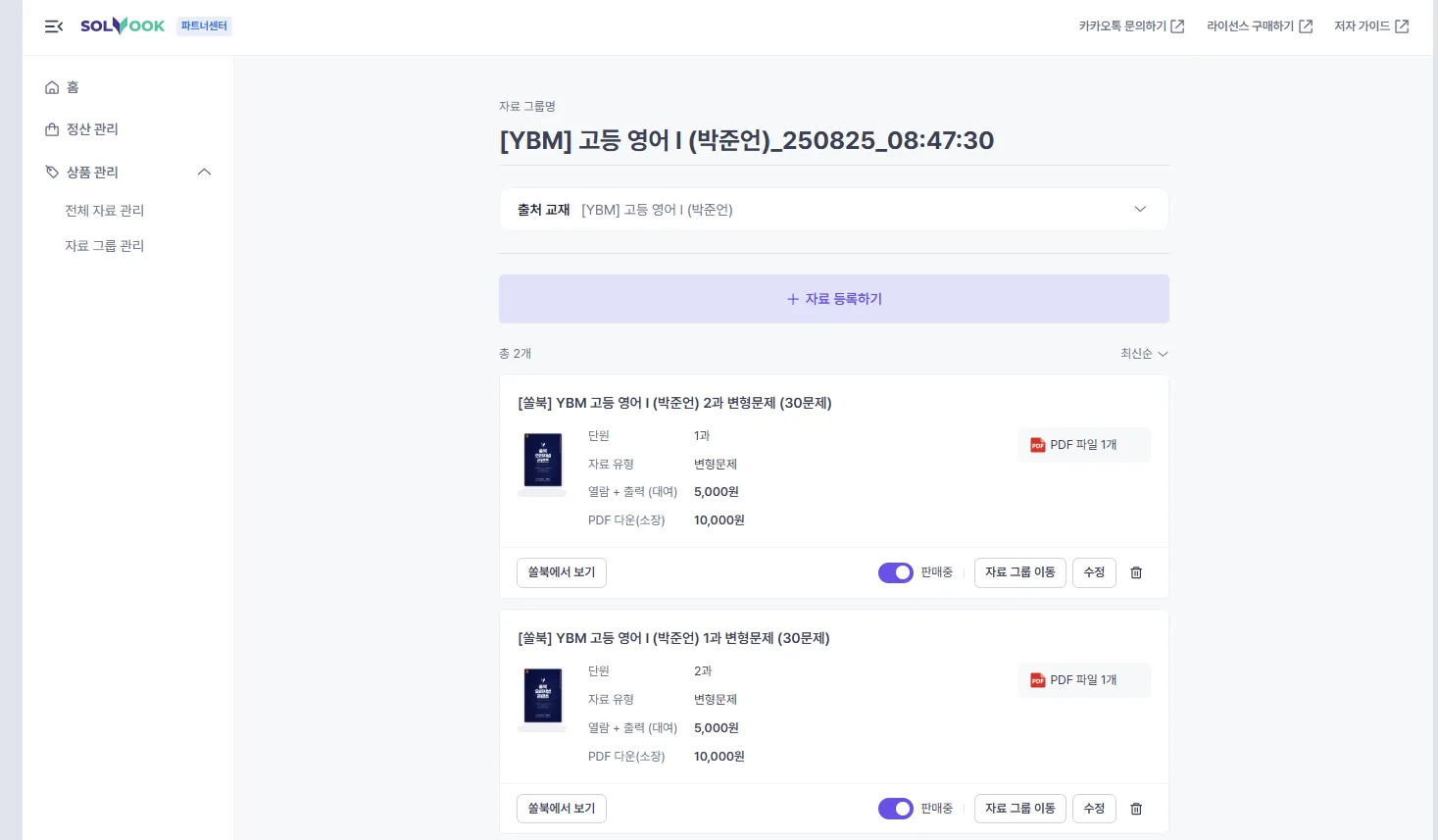Click 수정 for 2과 변형문제 item

click(1094, 572)
